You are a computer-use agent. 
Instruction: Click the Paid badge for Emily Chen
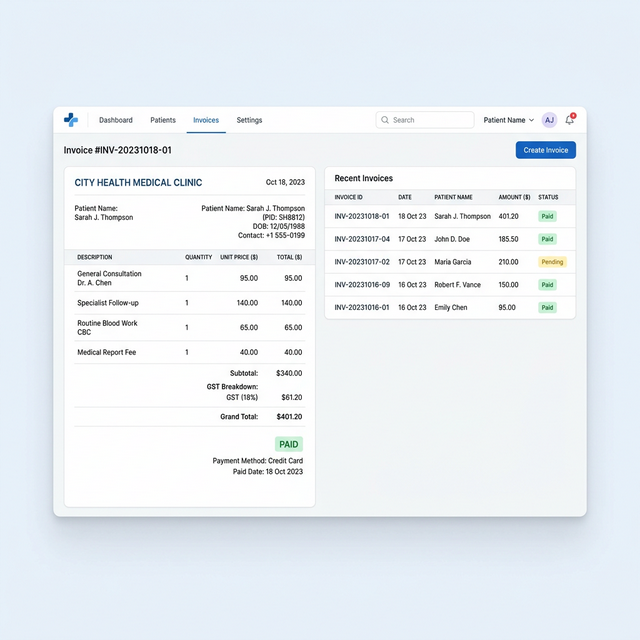coord(547,308)
